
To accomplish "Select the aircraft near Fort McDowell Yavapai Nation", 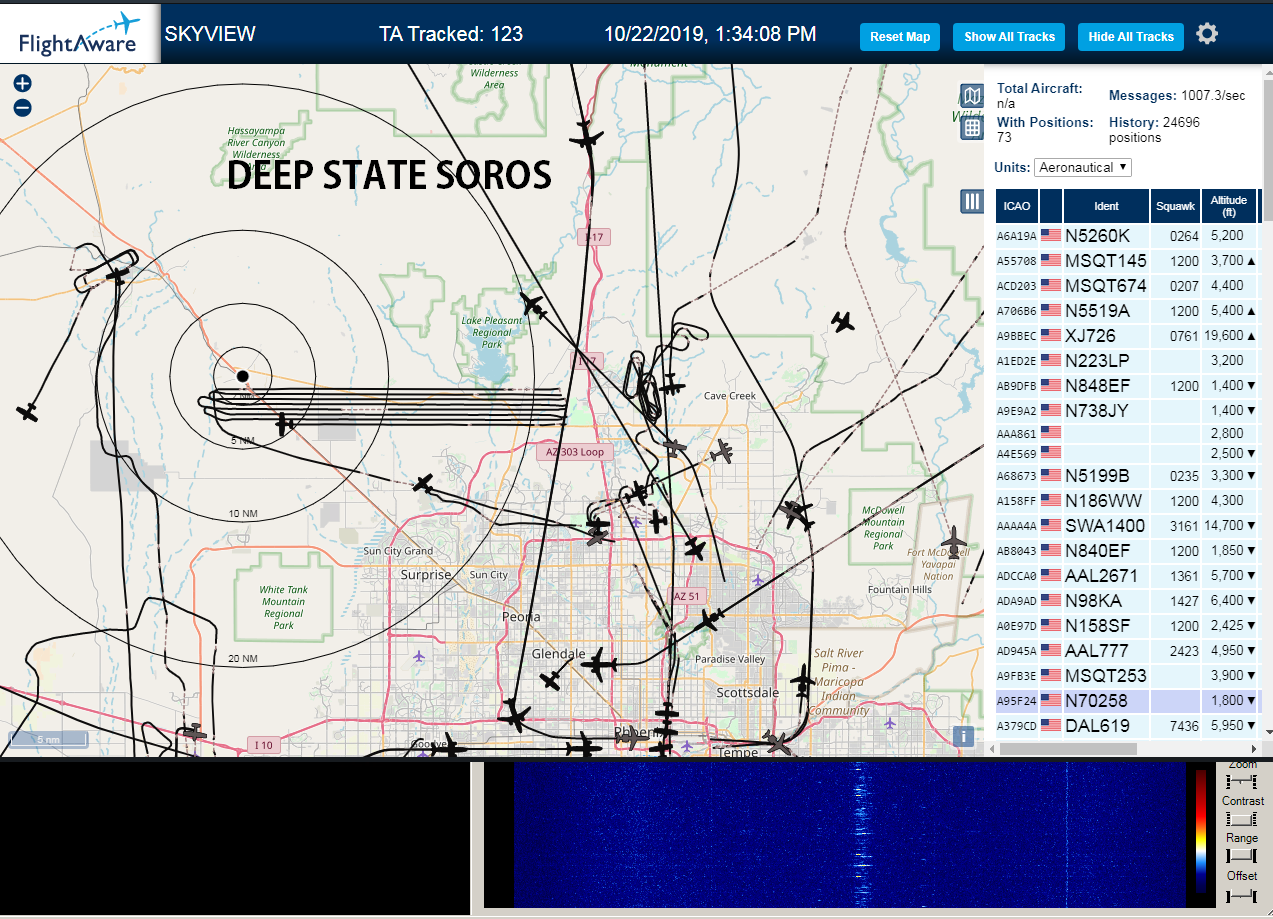I will (x=956, y=541).
